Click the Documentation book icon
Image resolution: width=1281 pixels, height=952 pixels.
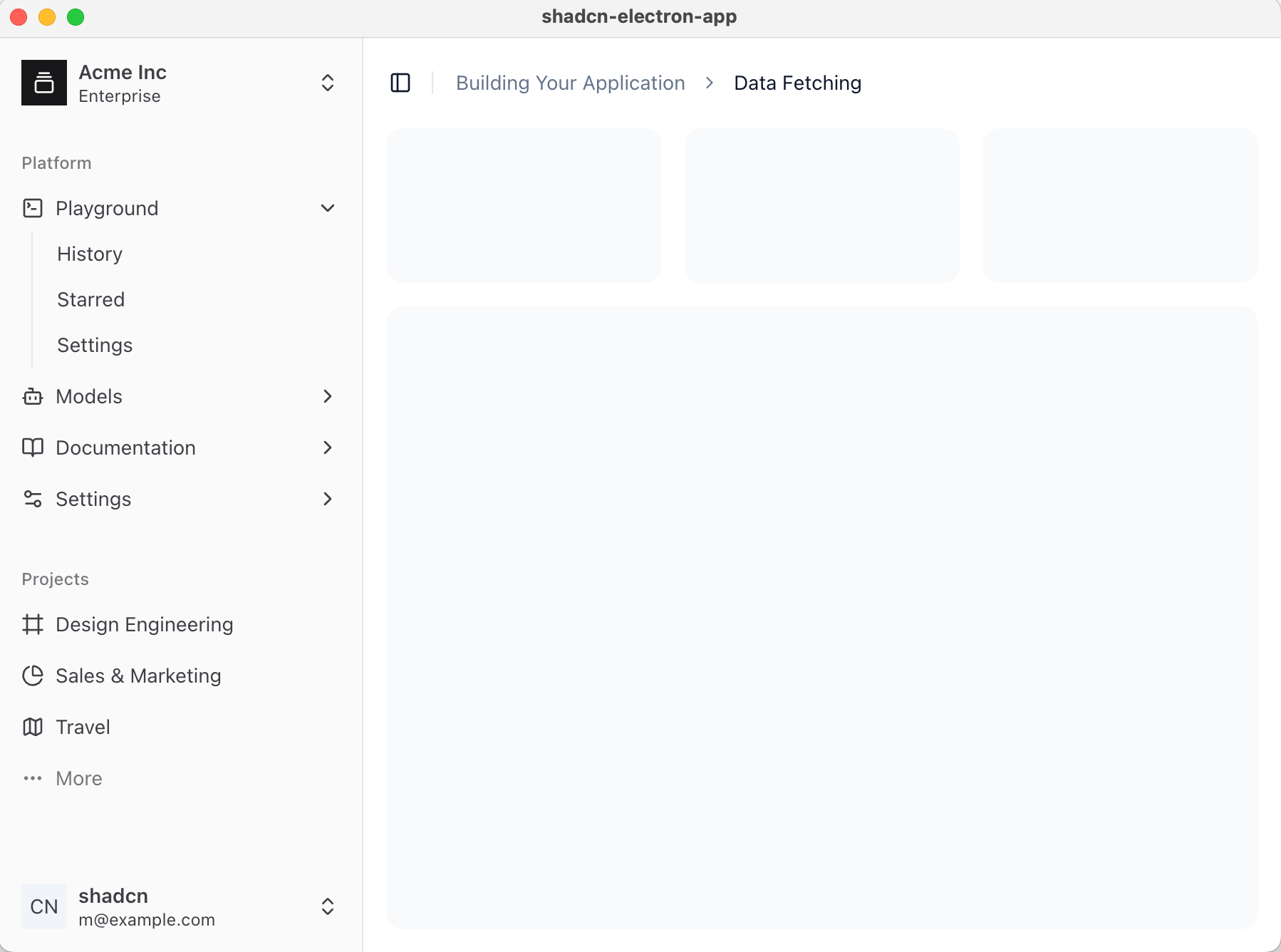33,447
